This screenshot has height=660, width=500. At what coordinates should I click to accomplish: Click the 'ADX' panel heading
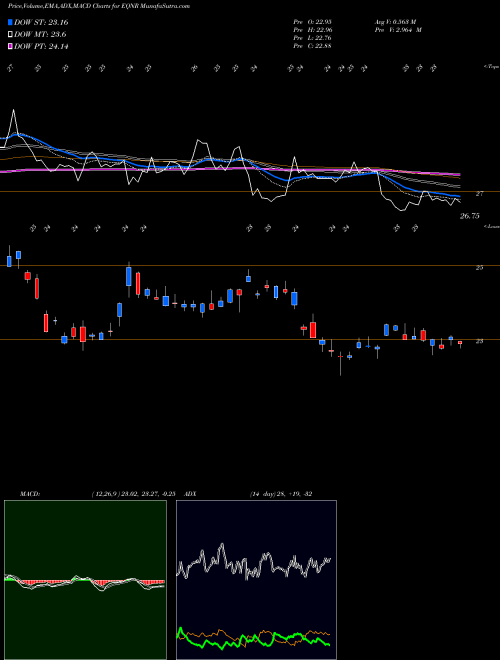[x=191, y=494]
